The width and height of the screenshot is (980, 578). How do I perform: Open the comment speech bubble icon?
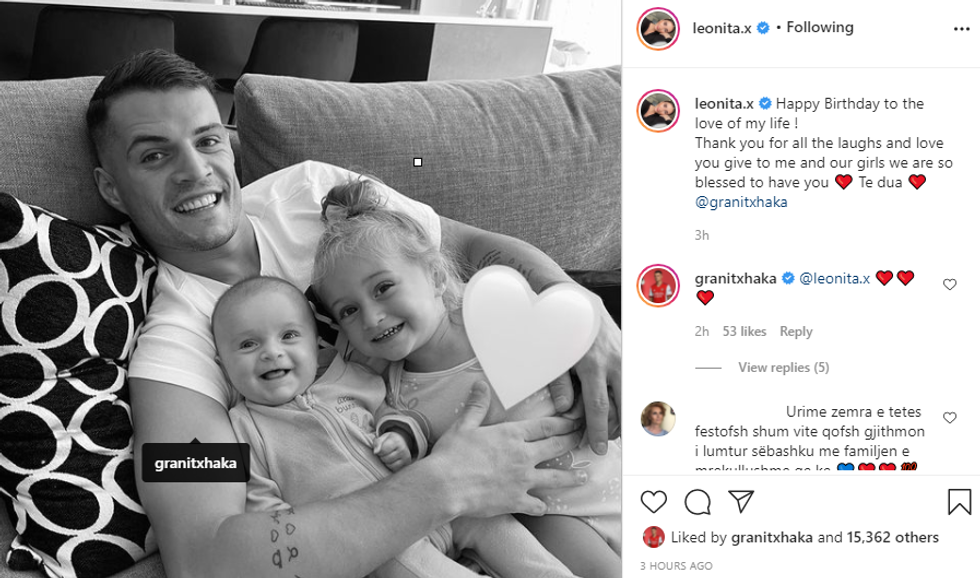[x=698, y=502]
